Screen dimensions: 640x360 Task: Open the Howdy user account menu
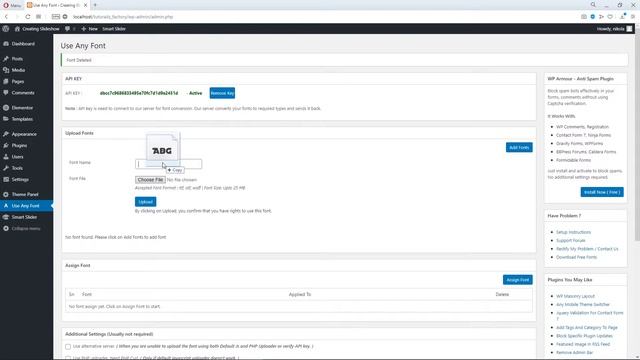pos(614,29)
